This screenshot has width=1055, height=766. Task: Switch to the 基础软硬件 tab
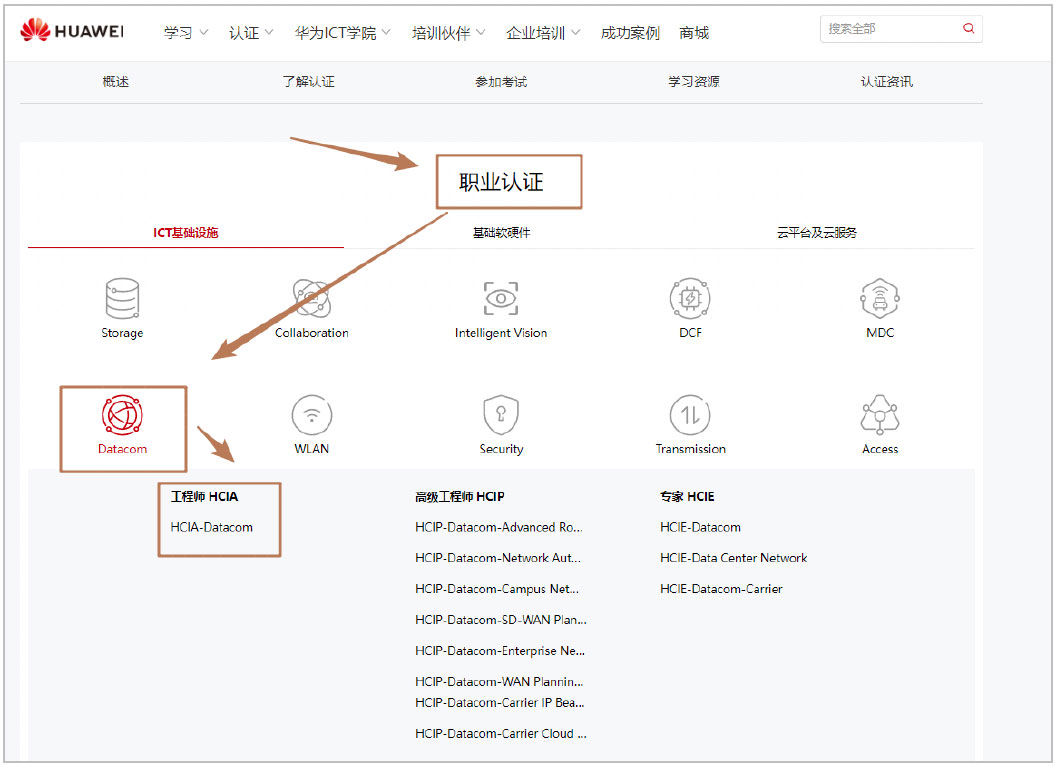[x=501, y=233]
